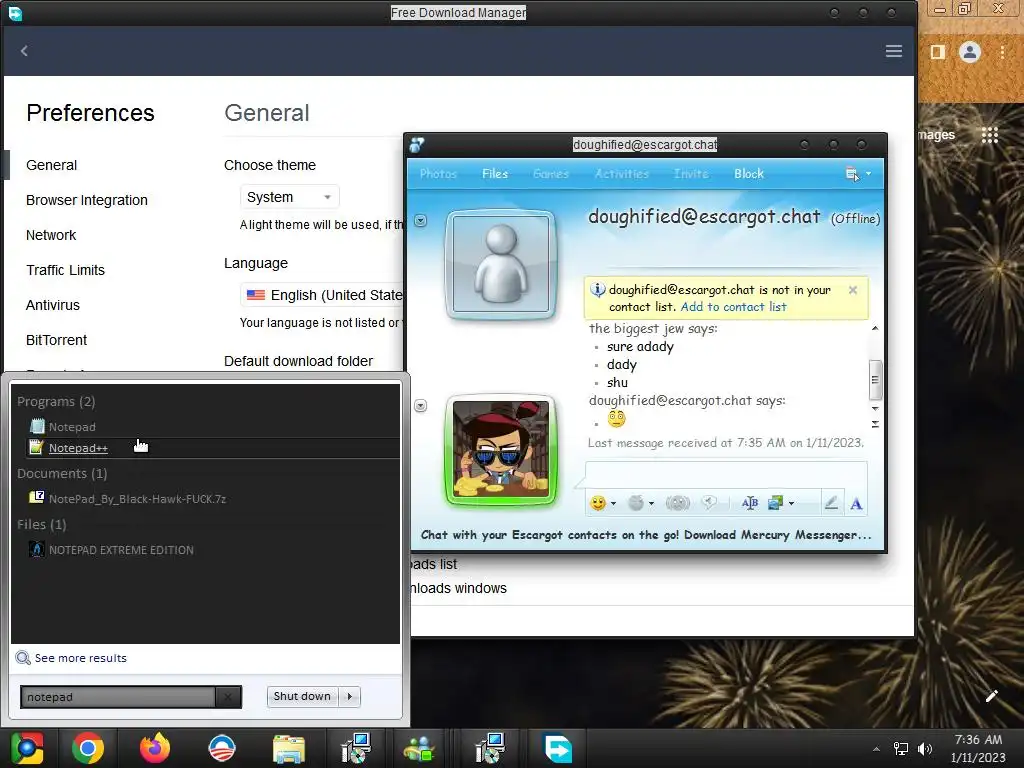Select General in Preferences sidebar
1024x768 pixels.
click(x=52, y=165)
